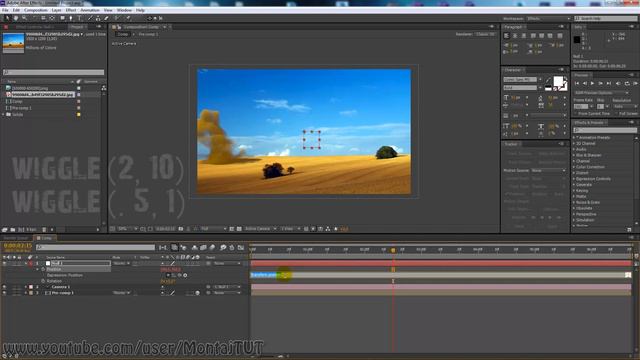The width and height of the screenshot is (640, 360).
Task: Toggle visibility eye of Null 1 layer
Action: point(4,264)
